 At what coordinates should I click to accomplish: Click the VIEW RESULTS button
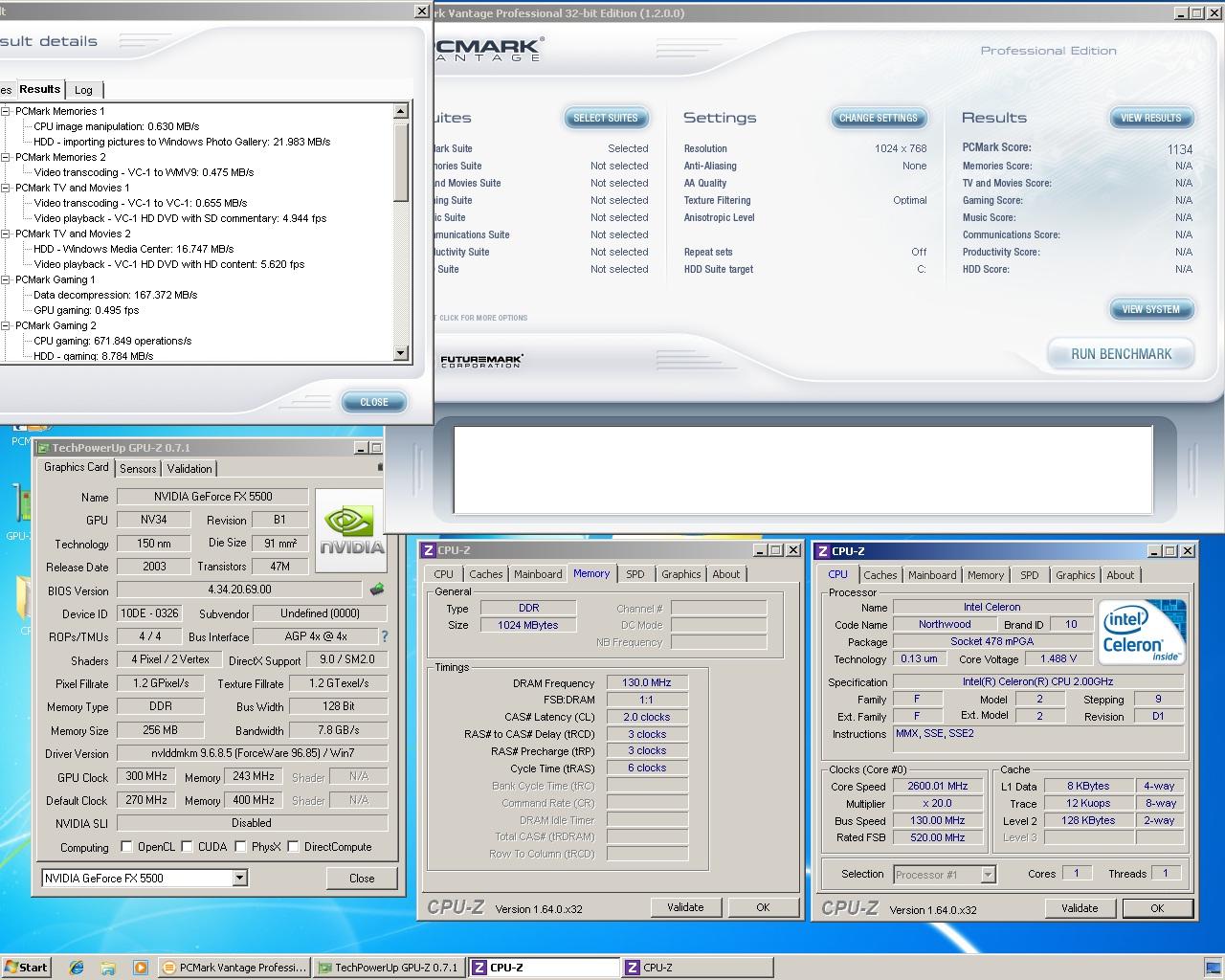click(1151, 118)
